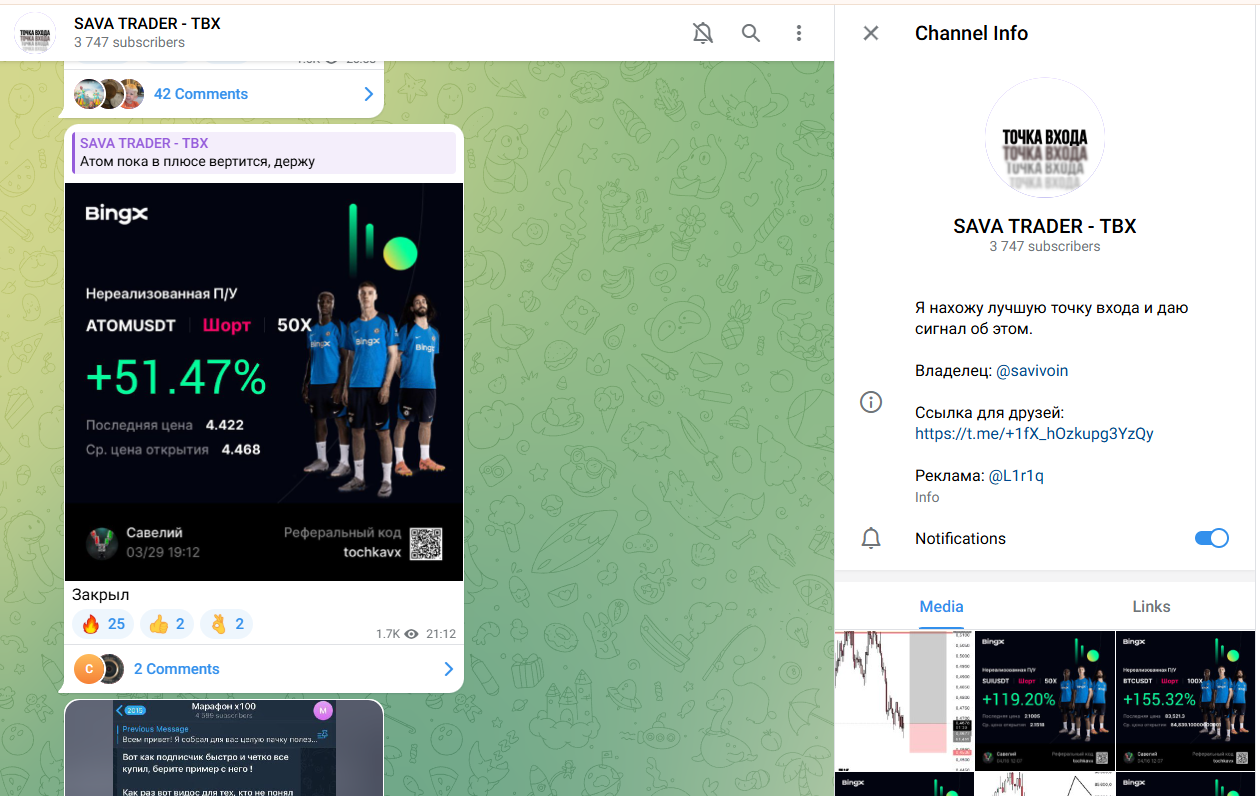Open the 'Марафон x100' forwarded screenshot image
Viewport: 1260px width, 796px height.
coord(224,748)
